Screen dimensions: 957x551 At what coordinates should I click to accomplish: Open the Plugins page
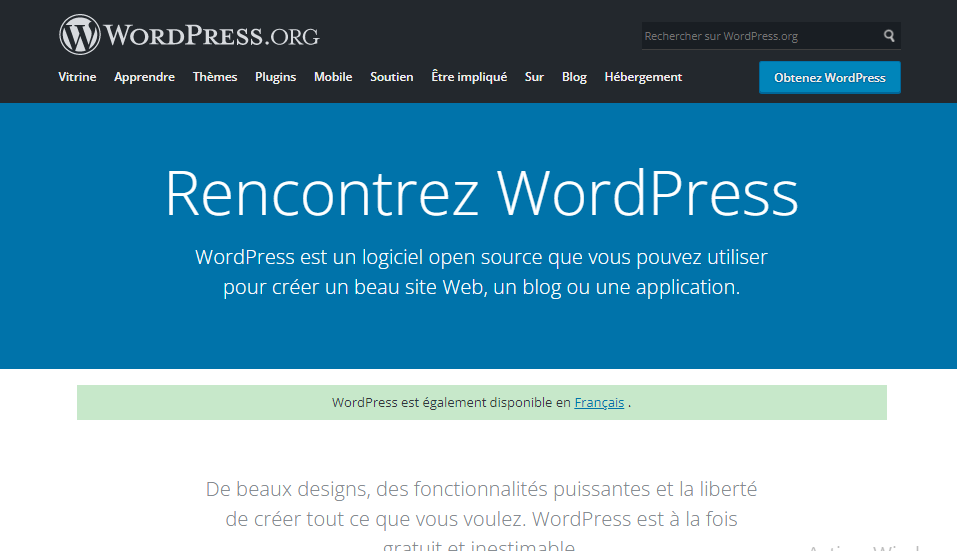click(x=275, y=77)
